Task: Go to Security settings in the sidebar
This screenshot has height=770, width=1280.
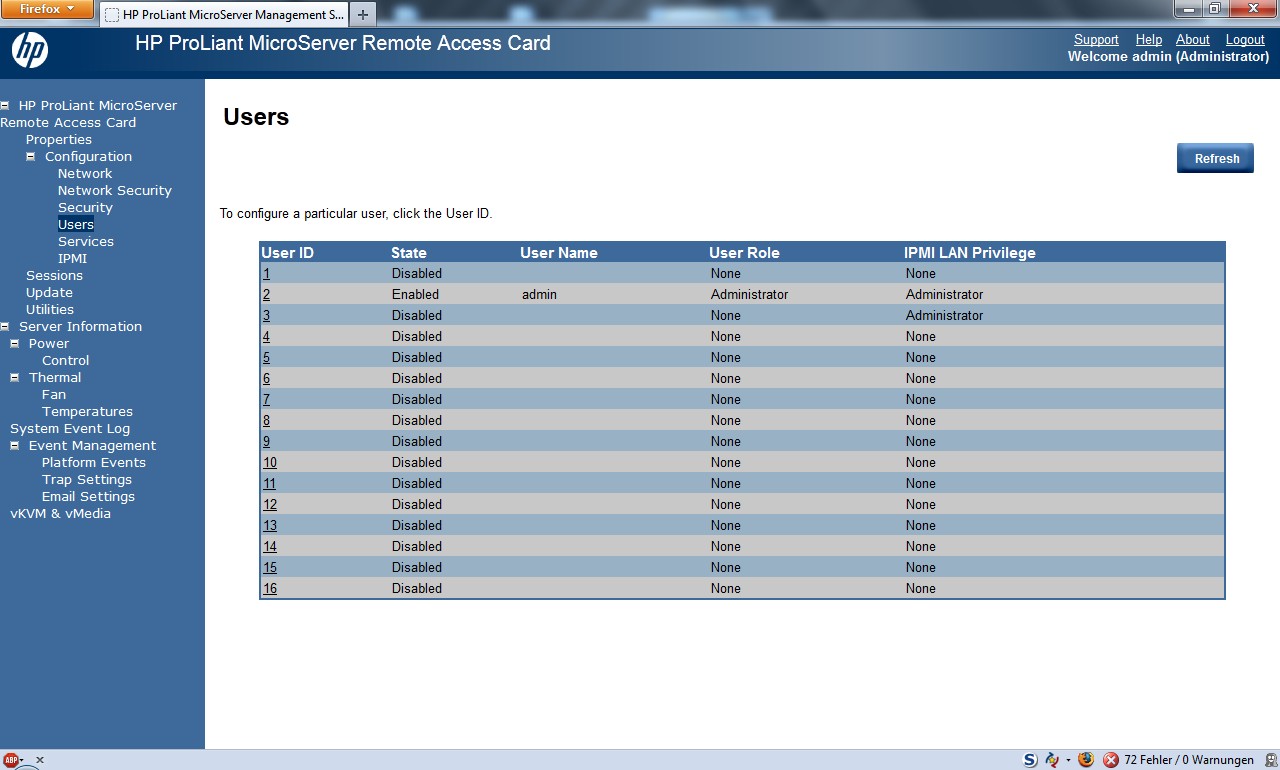Action: click(85, 207)
